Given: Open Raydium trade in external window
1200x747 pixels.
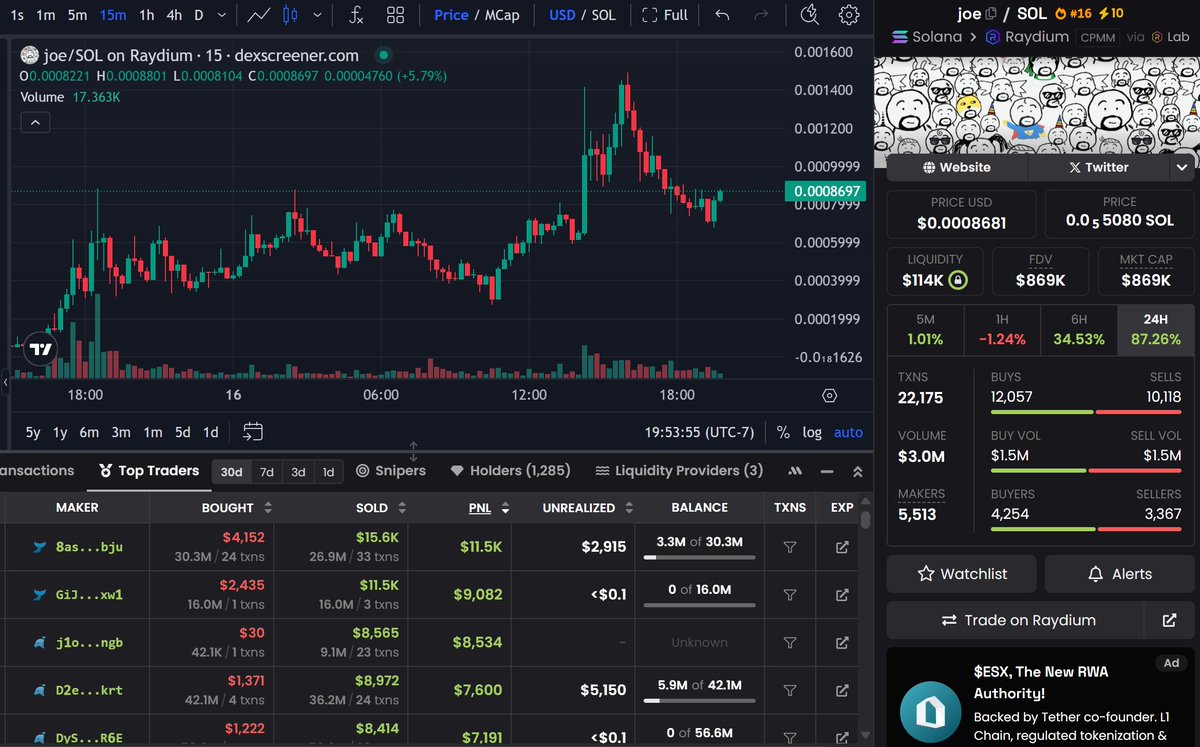Looking at the screenshot, I should pos(1169,620).
